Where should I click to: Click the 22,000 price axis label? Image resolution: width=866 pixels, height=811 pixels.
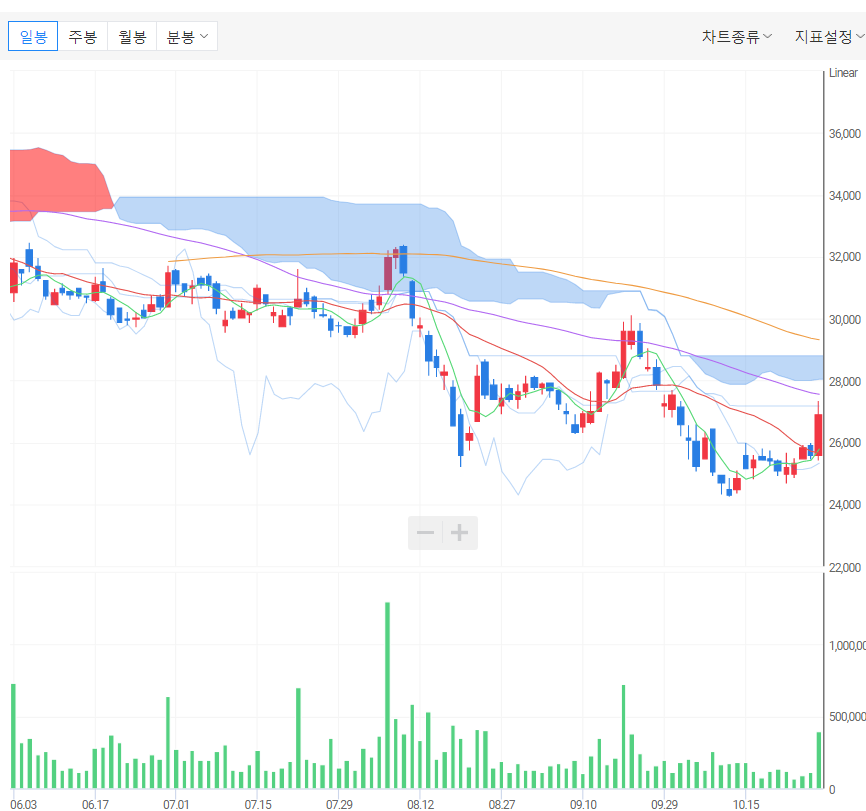point(844,568)
